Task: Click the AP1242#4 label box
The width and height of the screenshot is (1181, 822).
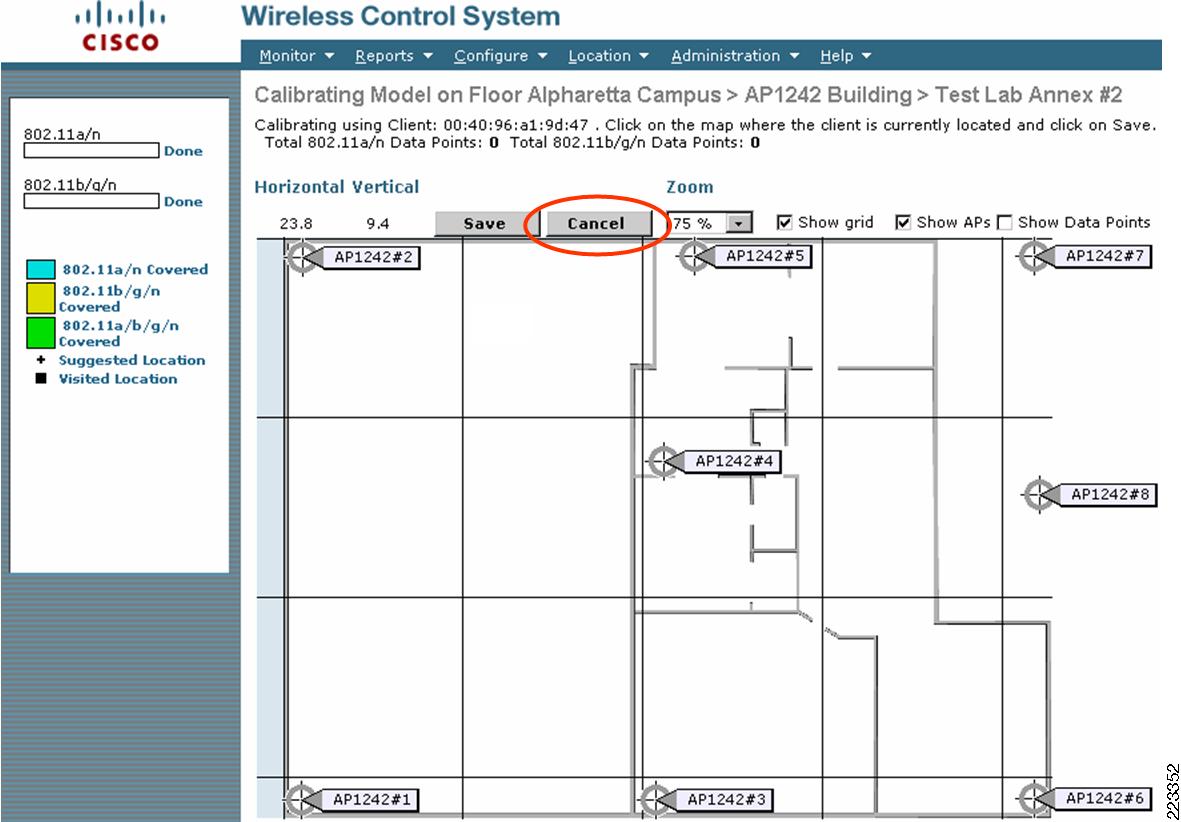Action: click(731, 461)
